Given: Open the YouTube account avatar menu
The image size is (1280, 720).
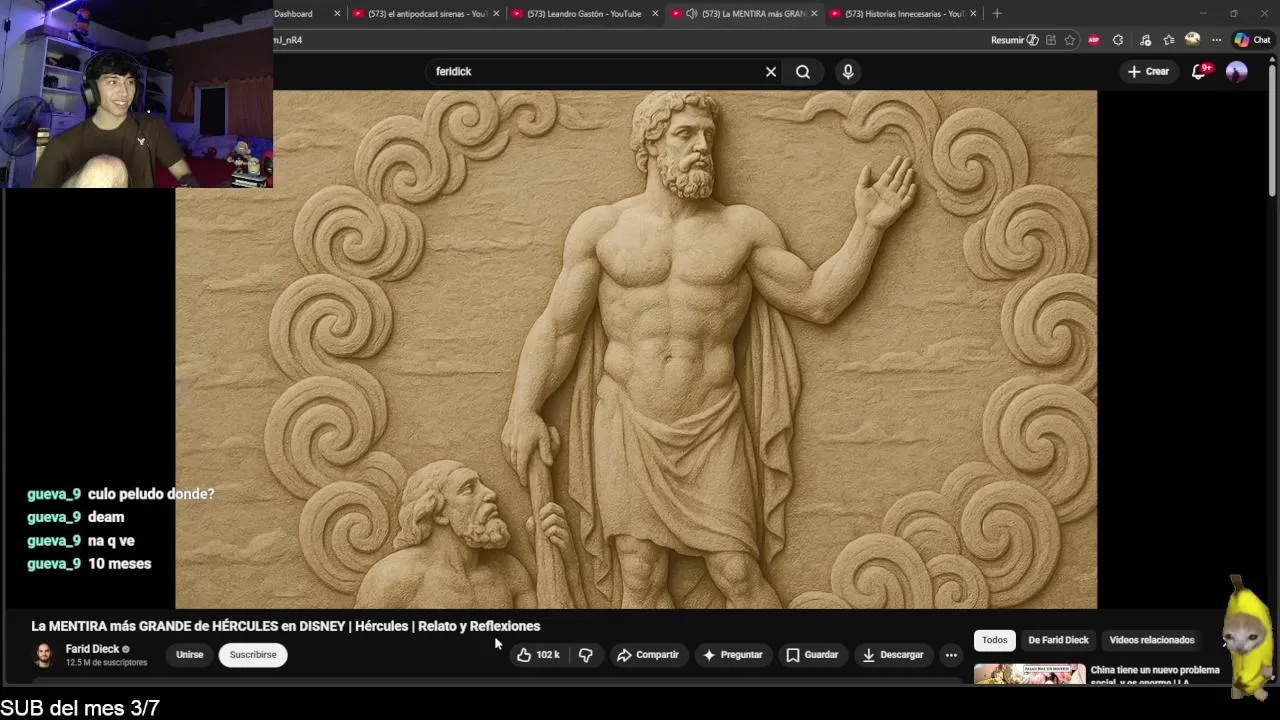Looking at the screenshot, I should pyautogui.click(x=1237, y=71).
